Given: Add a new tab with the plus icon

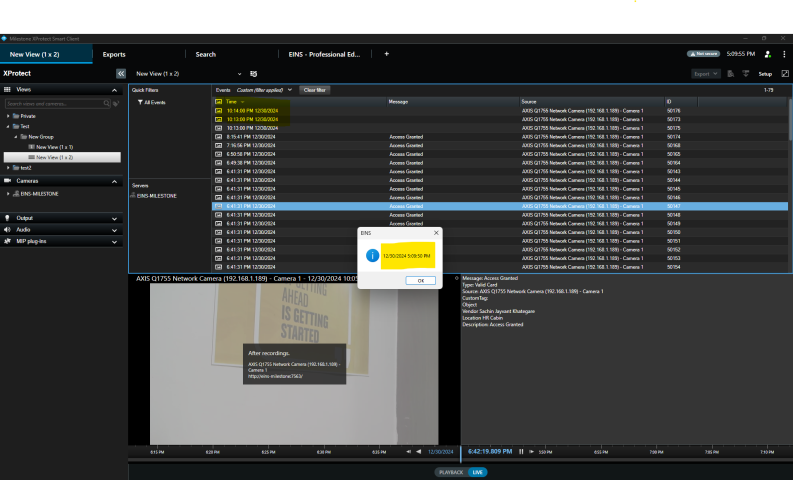Looking at the screenshot, I should click(x=386, y=54).
